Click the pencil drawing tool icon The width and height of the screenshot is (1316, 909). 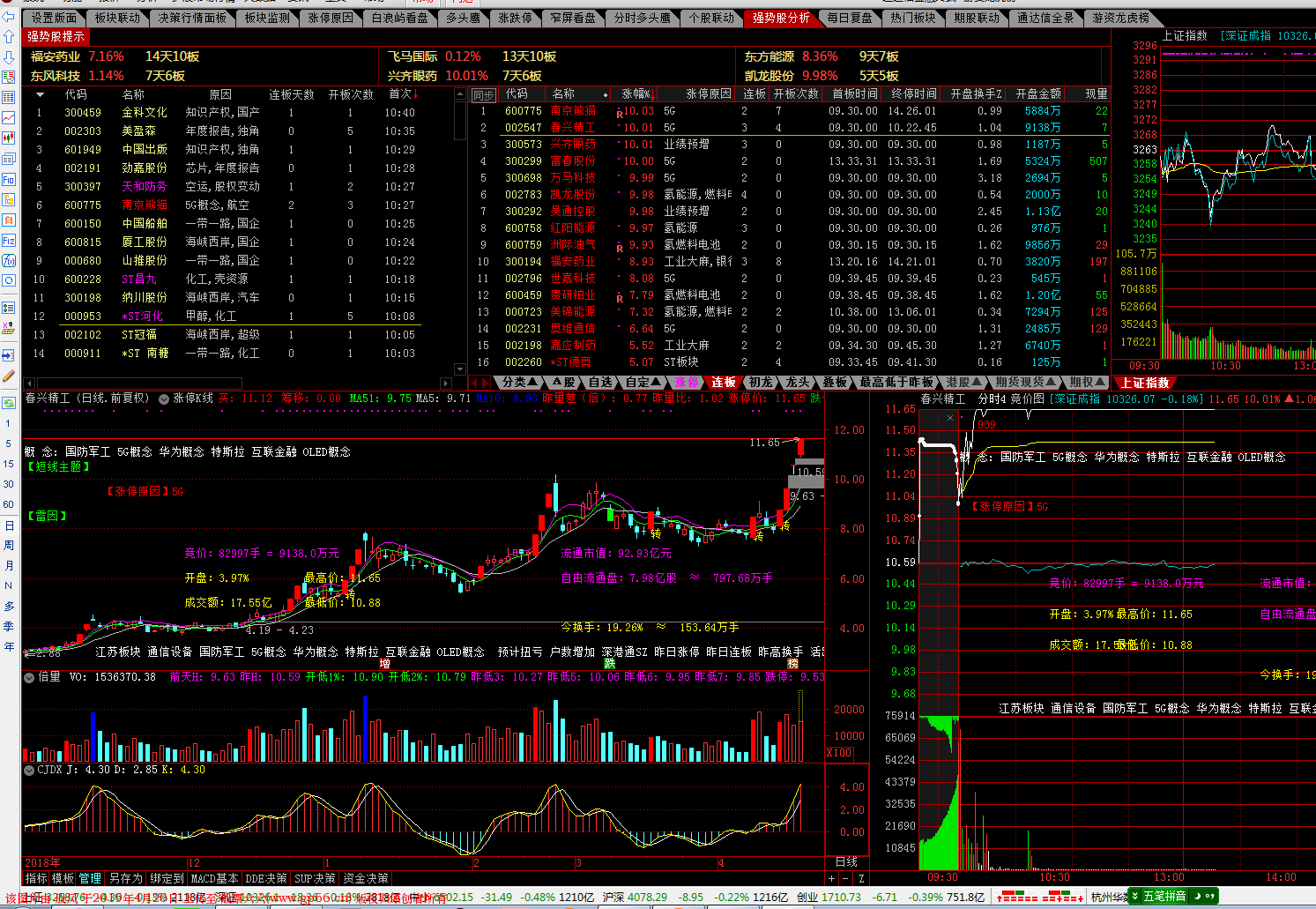pos(9,376)
